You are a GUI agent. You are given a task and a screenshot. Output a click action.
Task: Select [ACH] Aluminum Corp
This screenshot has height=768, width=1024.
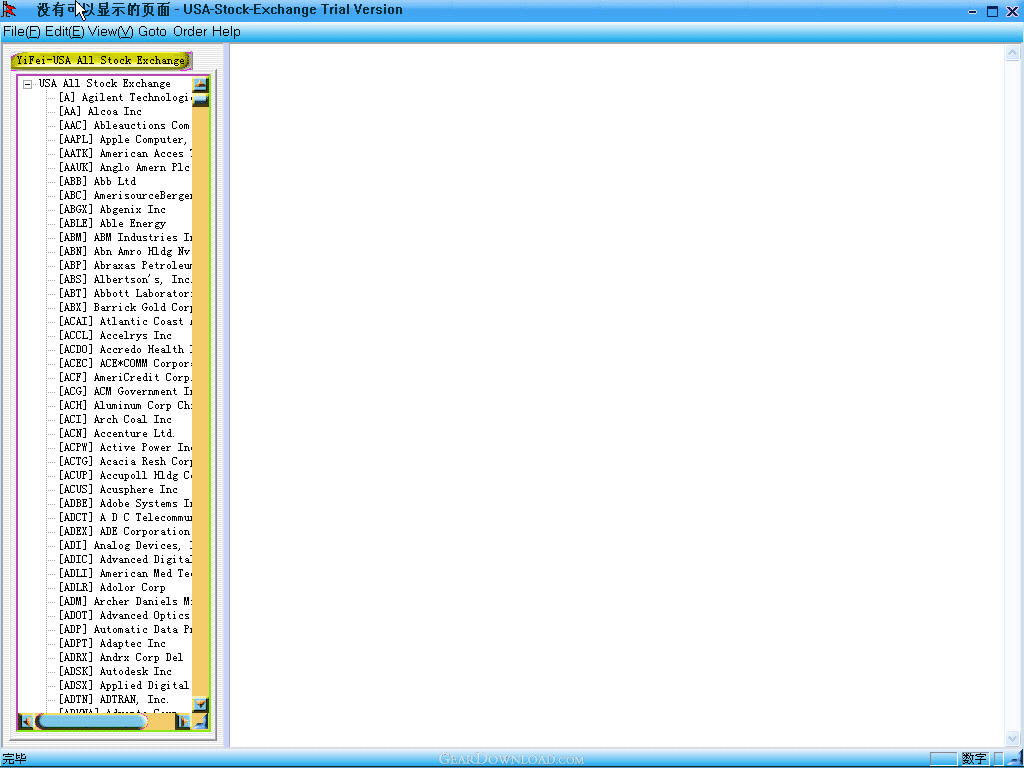tap(125, 406)
